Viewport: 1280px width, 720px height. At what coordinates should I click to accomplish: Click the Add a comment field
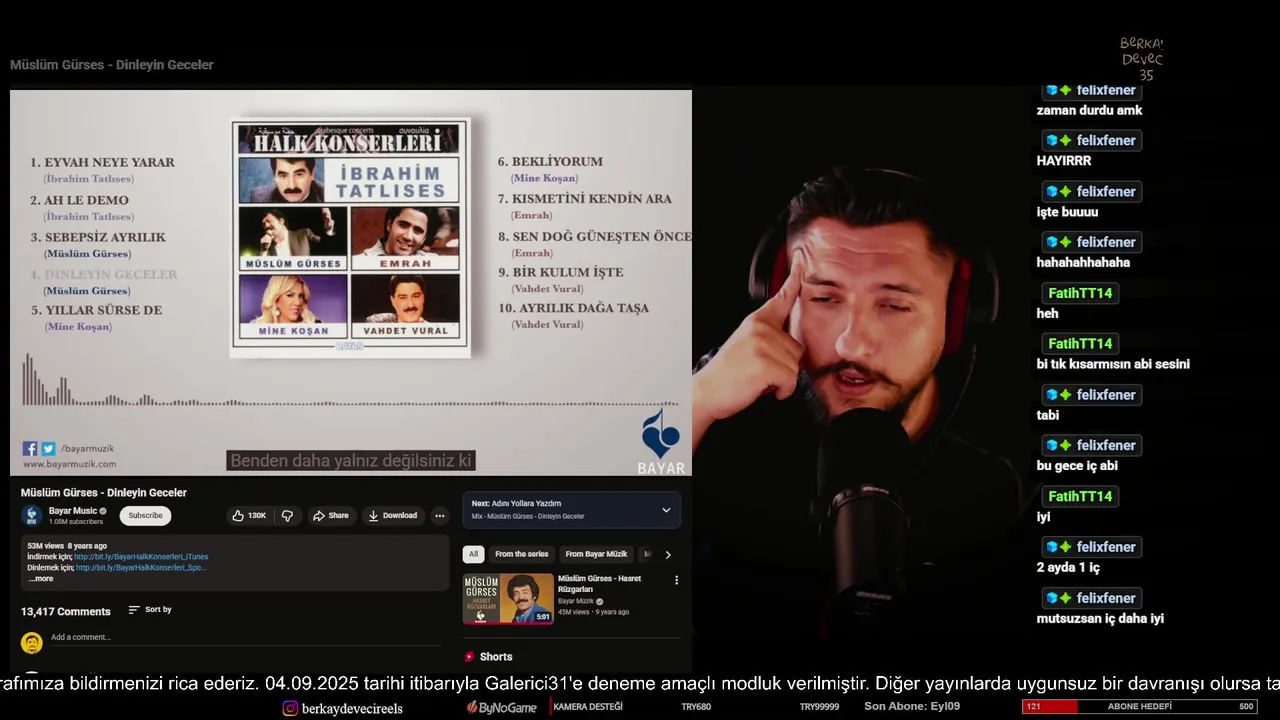click(x=246, y=638)
